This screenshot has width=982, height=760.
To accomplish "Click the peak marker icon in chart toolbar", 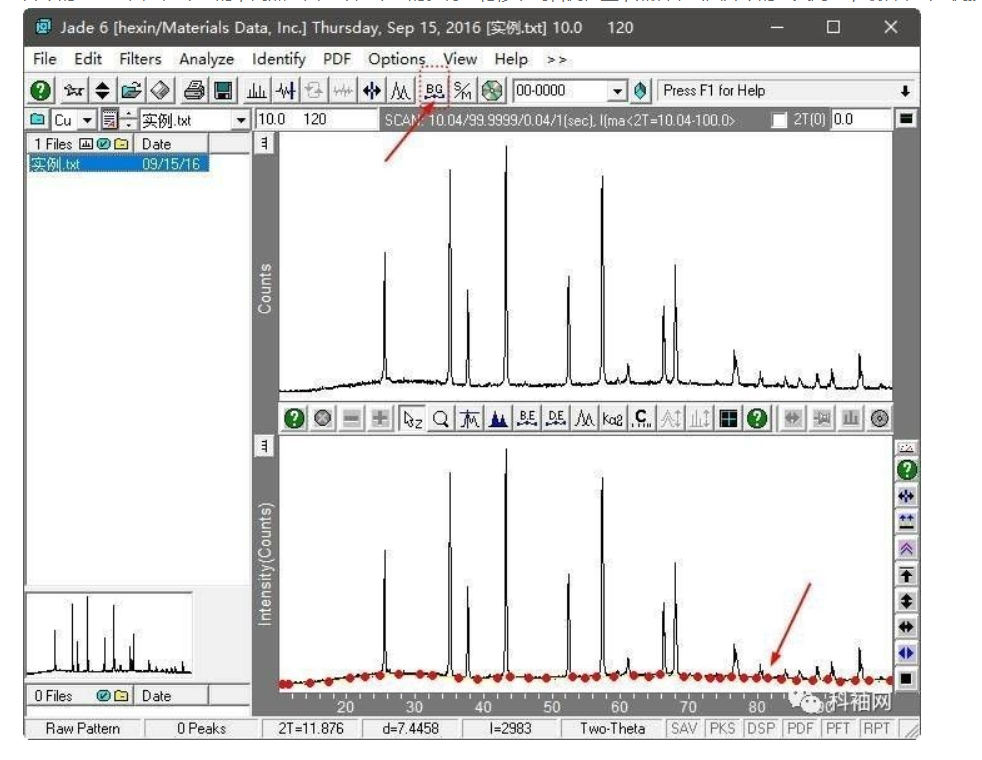I will point(470,418).
